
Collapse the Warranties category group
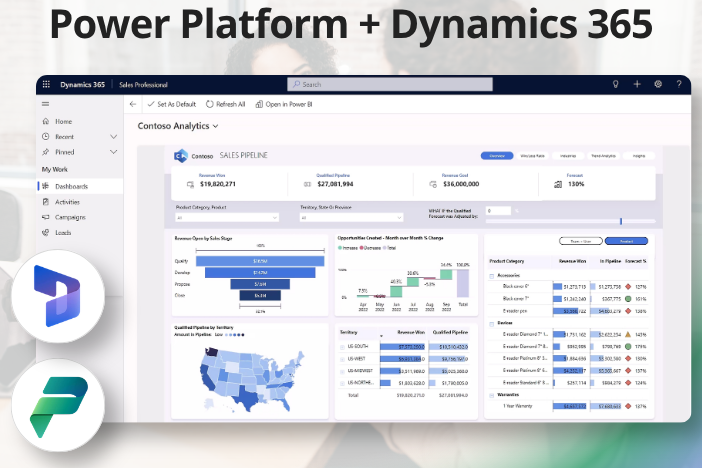(491, 395)
